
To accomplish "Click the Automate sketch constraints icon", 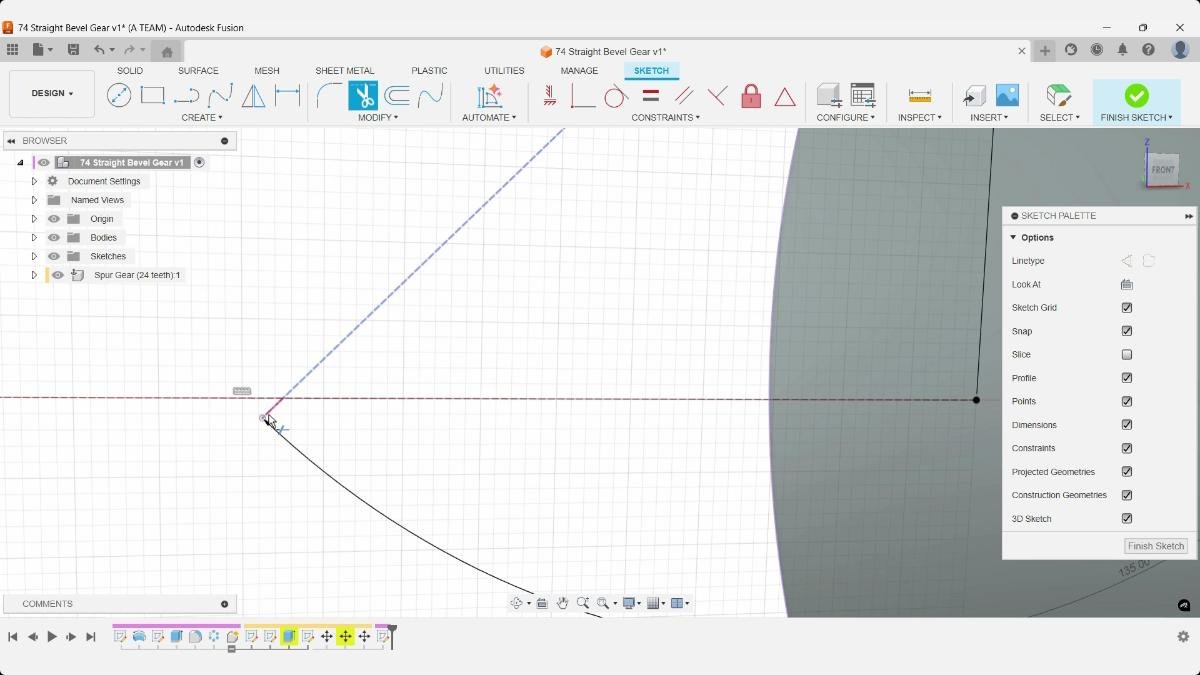I will point(489,96).
